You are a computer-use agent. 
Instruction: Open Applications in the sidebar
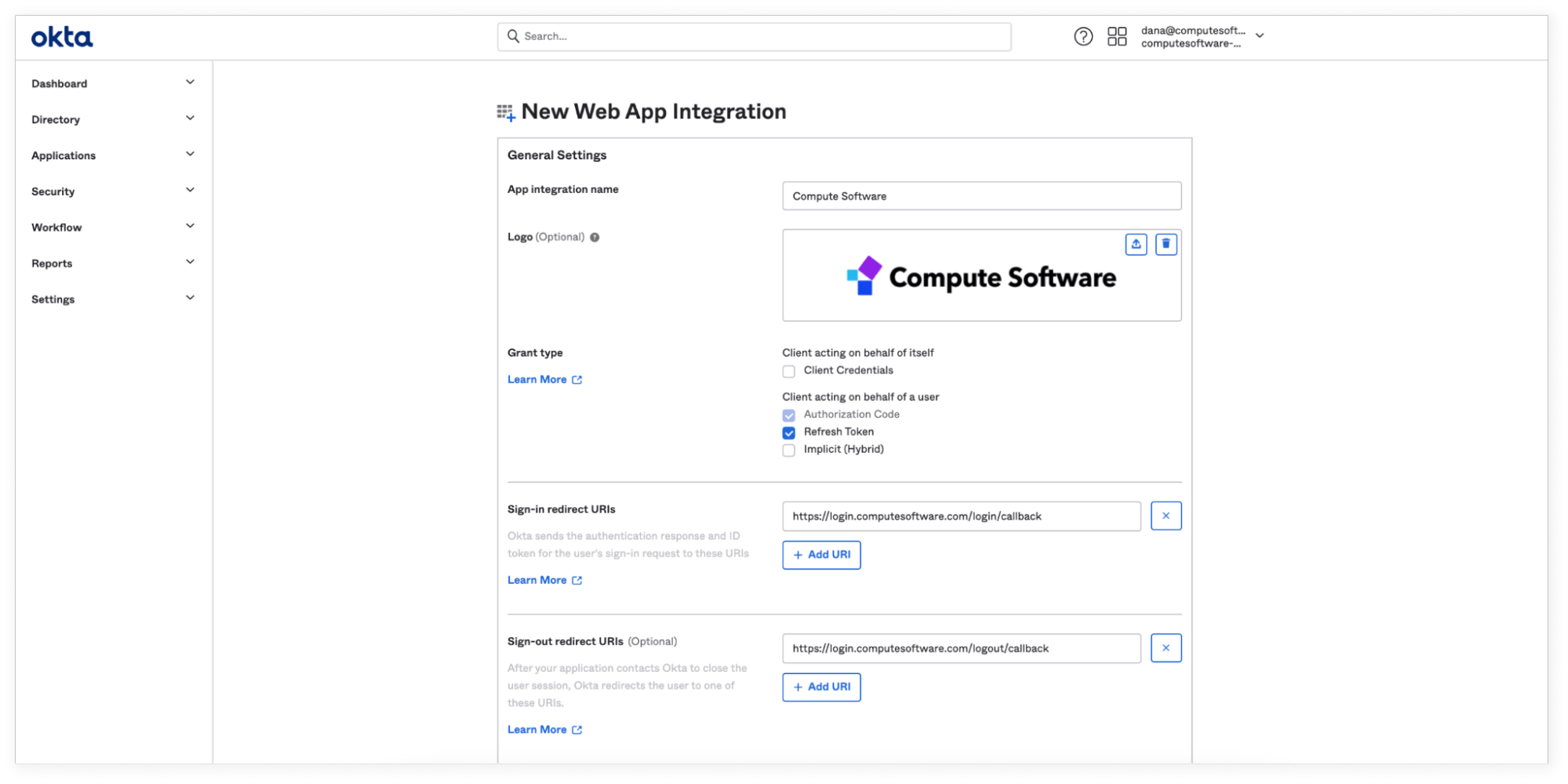pyautogui.click(x=64, y=156)
